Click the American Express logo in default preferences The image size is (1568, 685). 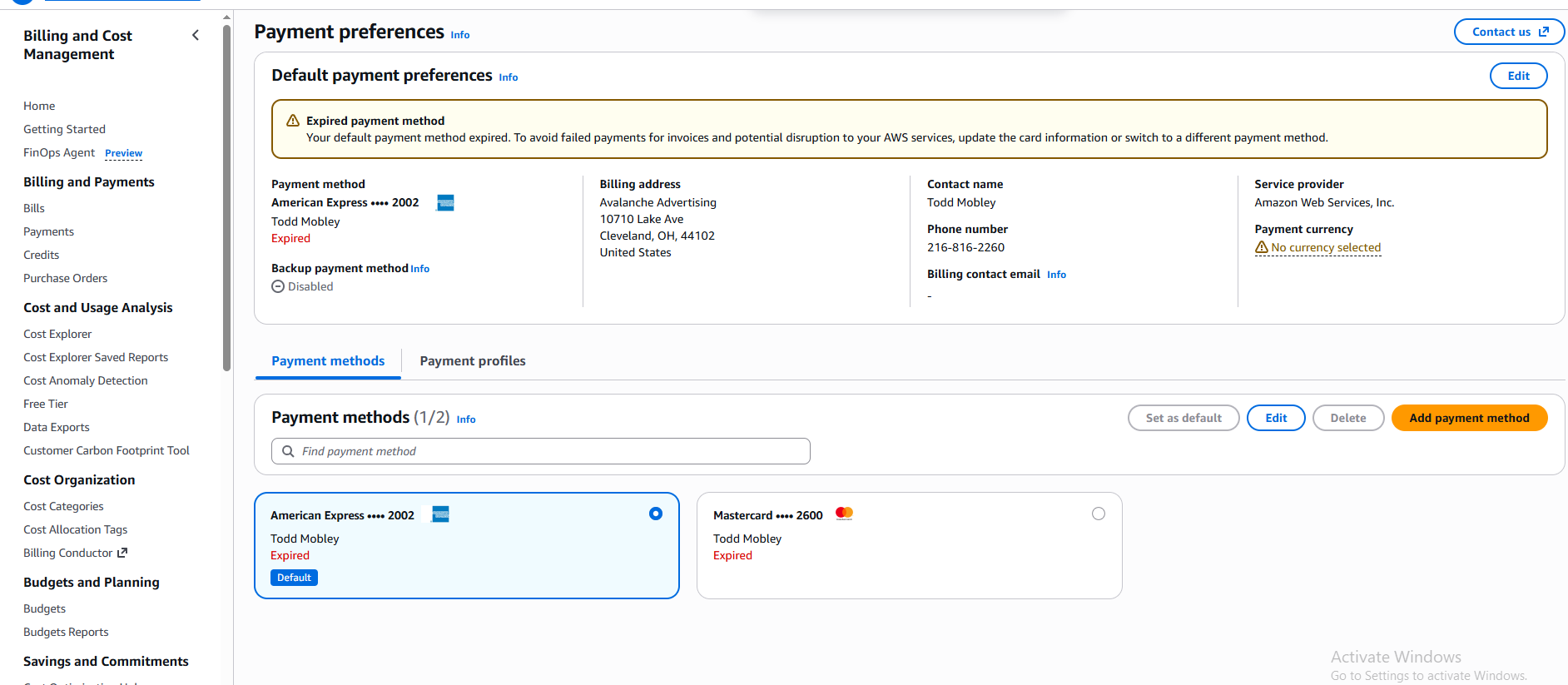pyautogui.click(x=445, y=202)
